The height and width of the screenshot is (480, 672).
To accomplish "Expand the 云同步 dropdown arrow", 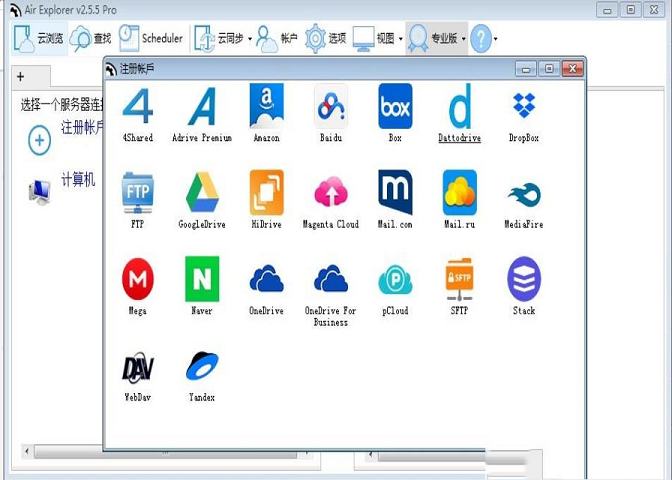I will pyautogui.click(x=250, y=39).
